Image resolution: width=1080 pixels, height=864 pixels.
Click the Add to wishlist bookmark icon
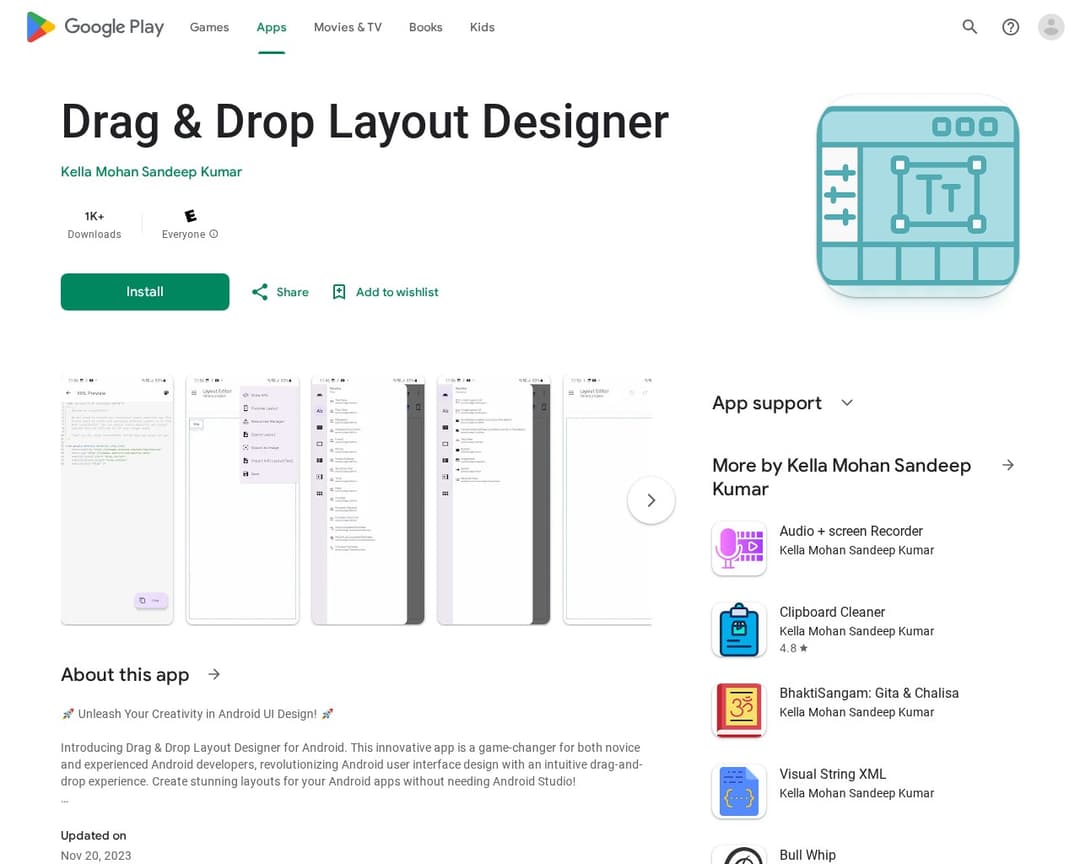339,292
